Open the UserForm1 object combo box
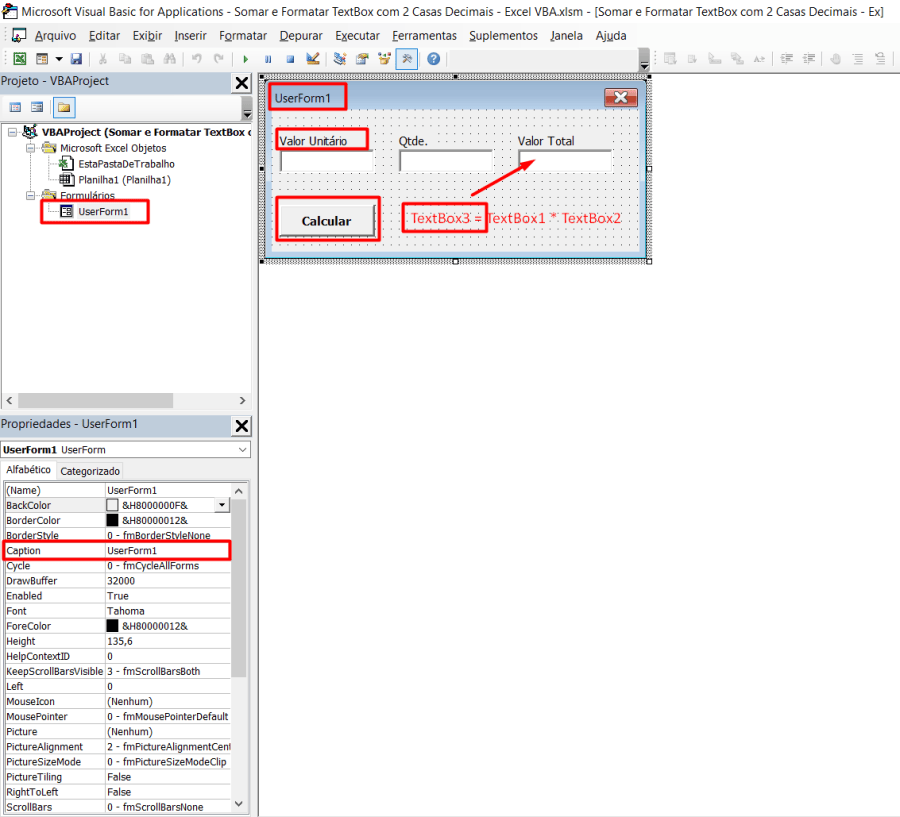This screenshot has width=900, height=817. coord(126,450)
